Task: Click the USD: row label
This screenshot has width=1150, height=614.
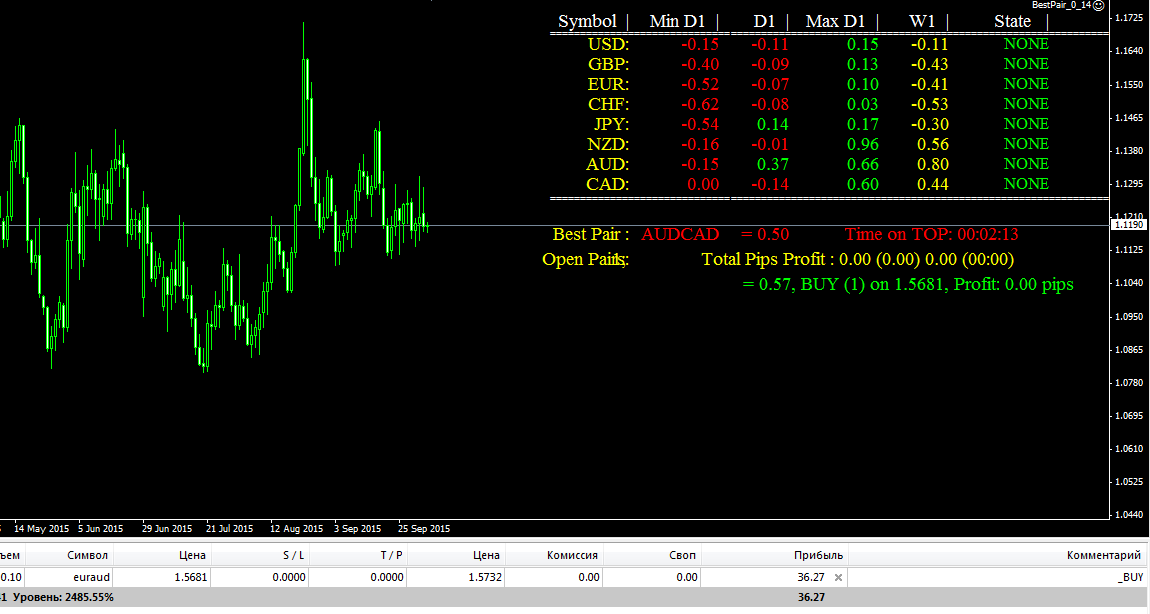Action: click(608, 44)
